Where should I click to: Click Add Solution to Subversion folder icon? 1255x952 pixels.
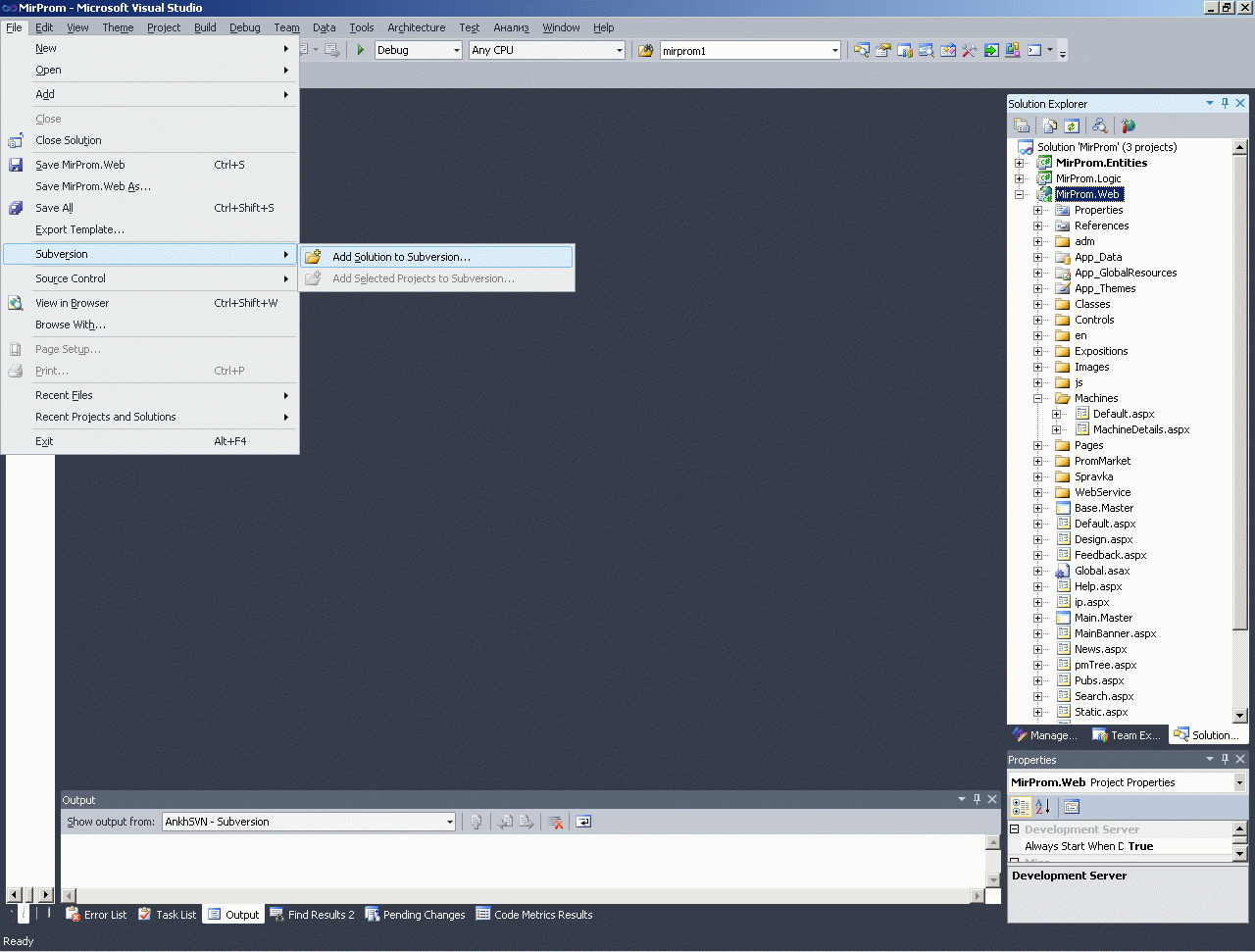click(x=313, y=257)
